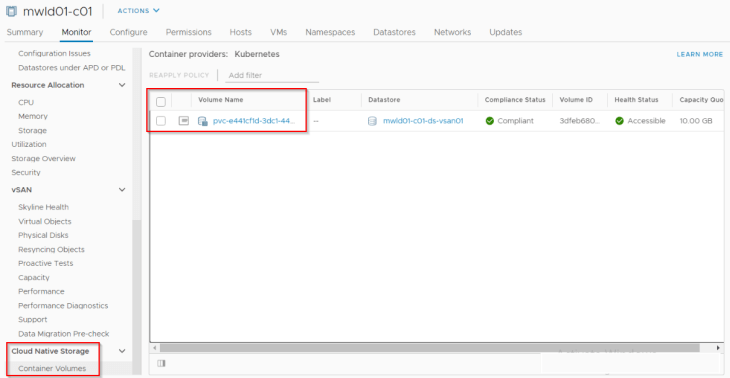Screen dimensions: 730x378
Task: Open Performance Diagnostics under vSAN
Action: (x=63, y=306)
